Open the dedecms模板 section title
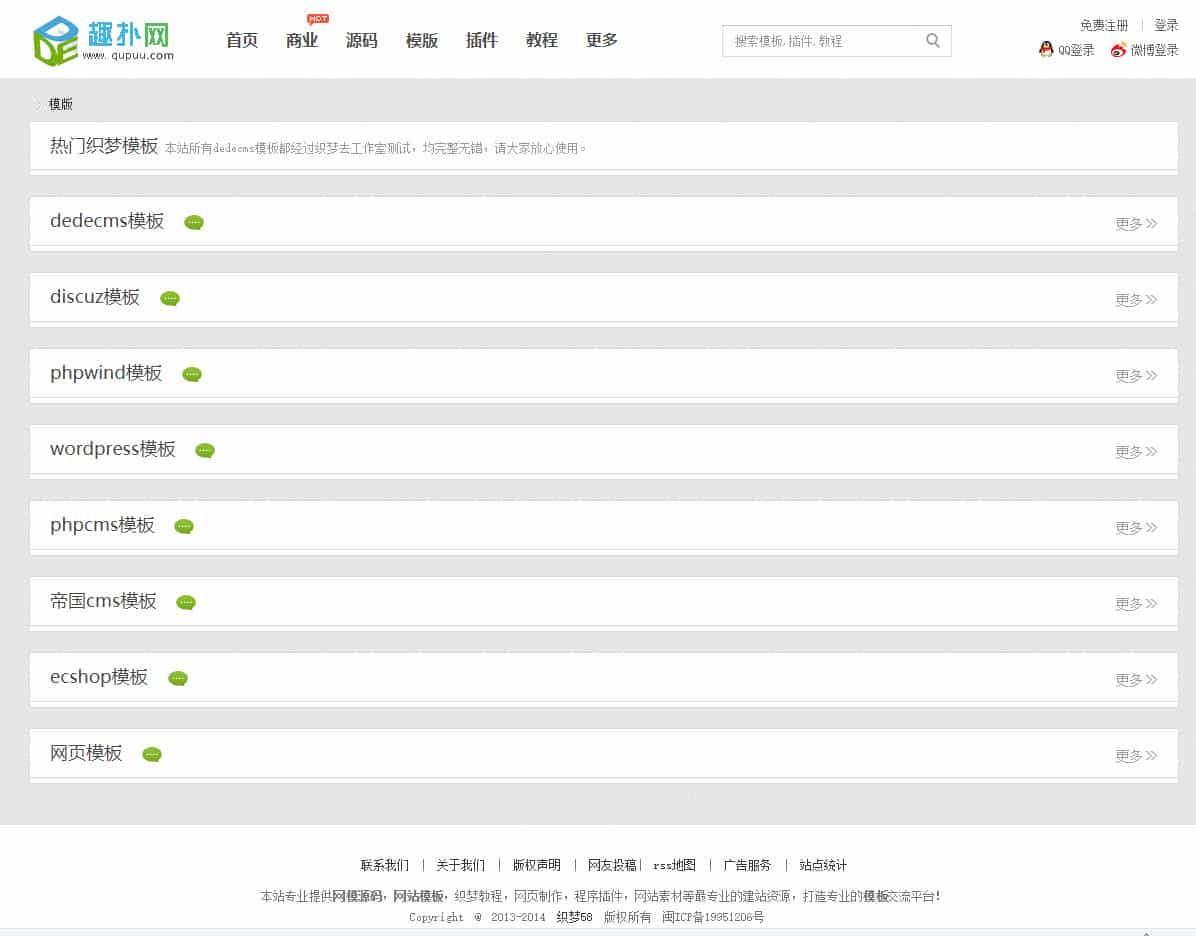This screenshot has width=1196, height=936. (107, 221)
